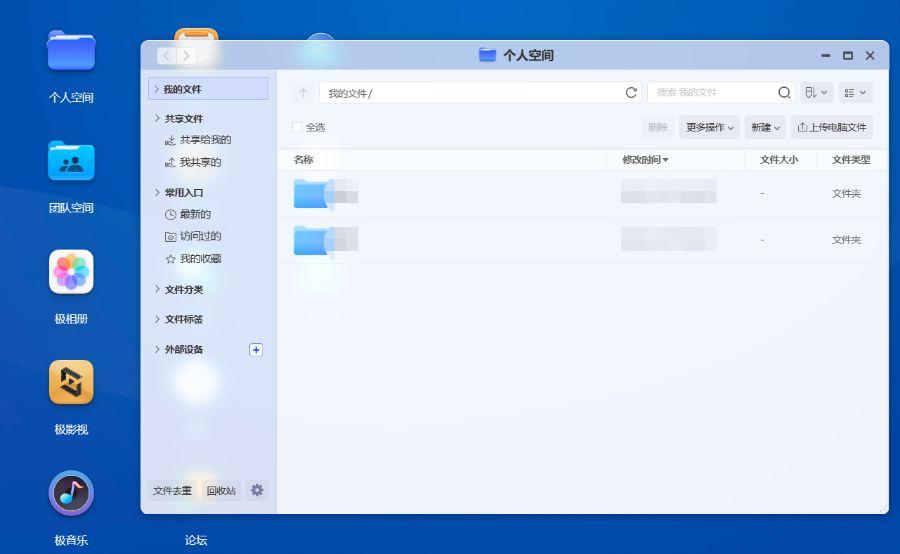This screenshot has height=554, width=900.
Task: Expand the 我的文件 tree node
Action: tap(157, 89)
